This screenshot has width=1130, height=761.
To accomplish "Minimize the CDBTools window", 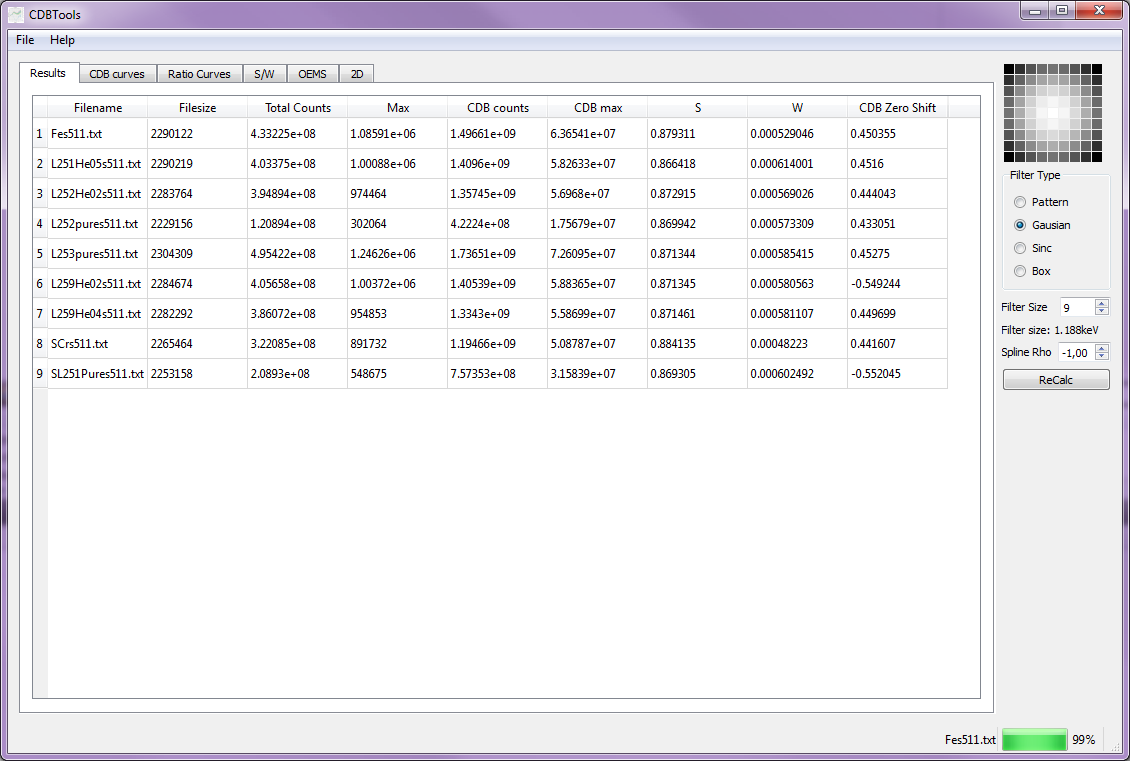I will [x=1035, y=11].
